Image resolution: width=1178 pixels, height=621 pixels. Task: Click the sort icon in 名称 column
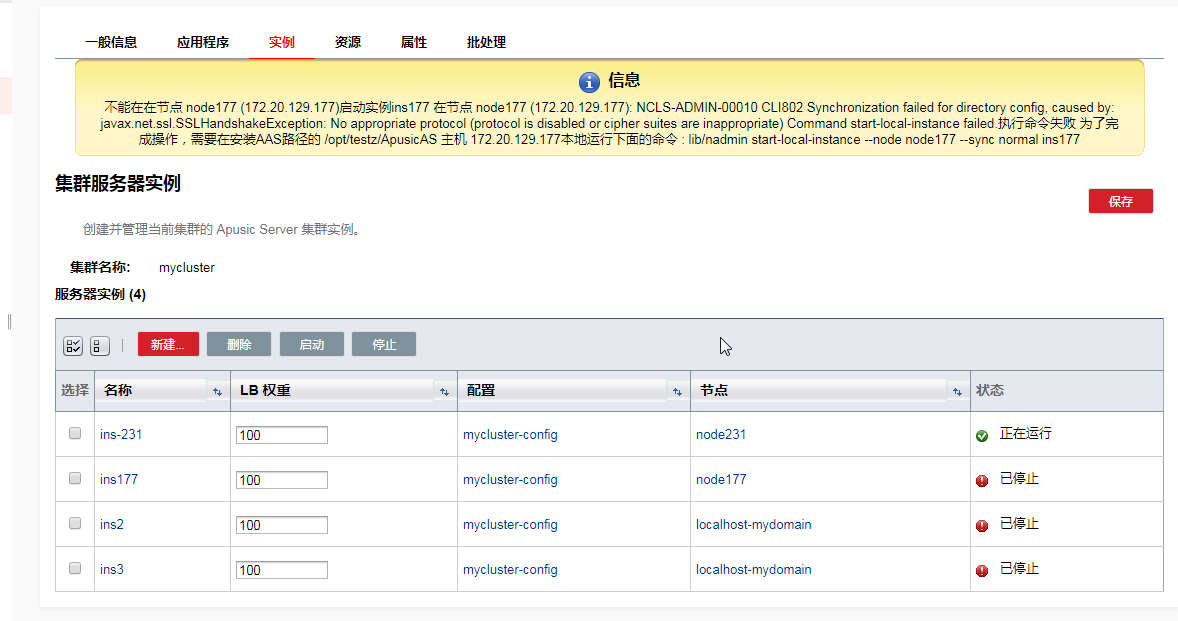click(x=217, y=392)
